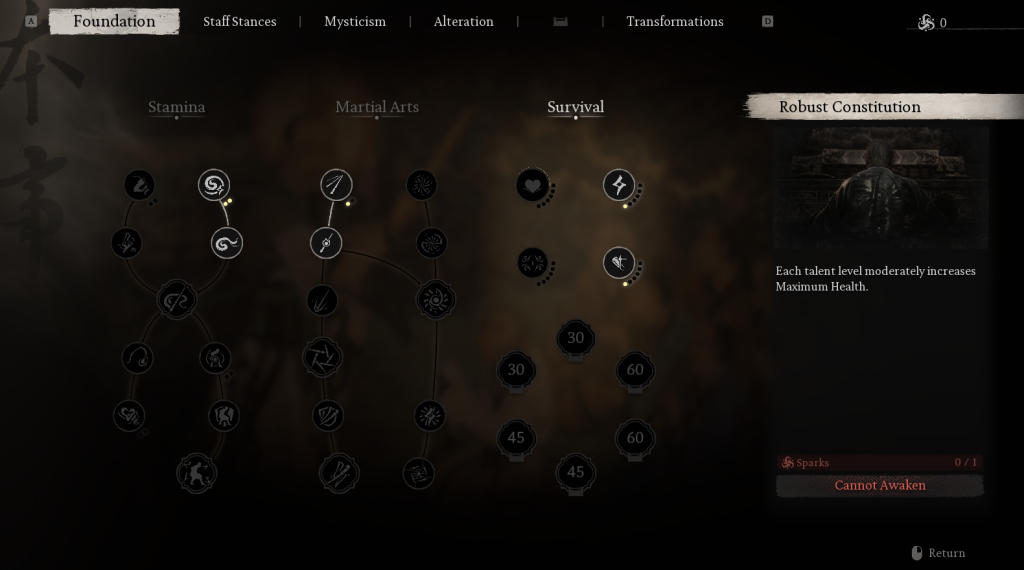This screenshot has height=570, width=1024.
Task: Select the upper locked level 60 node
Action: pos(635,371)
